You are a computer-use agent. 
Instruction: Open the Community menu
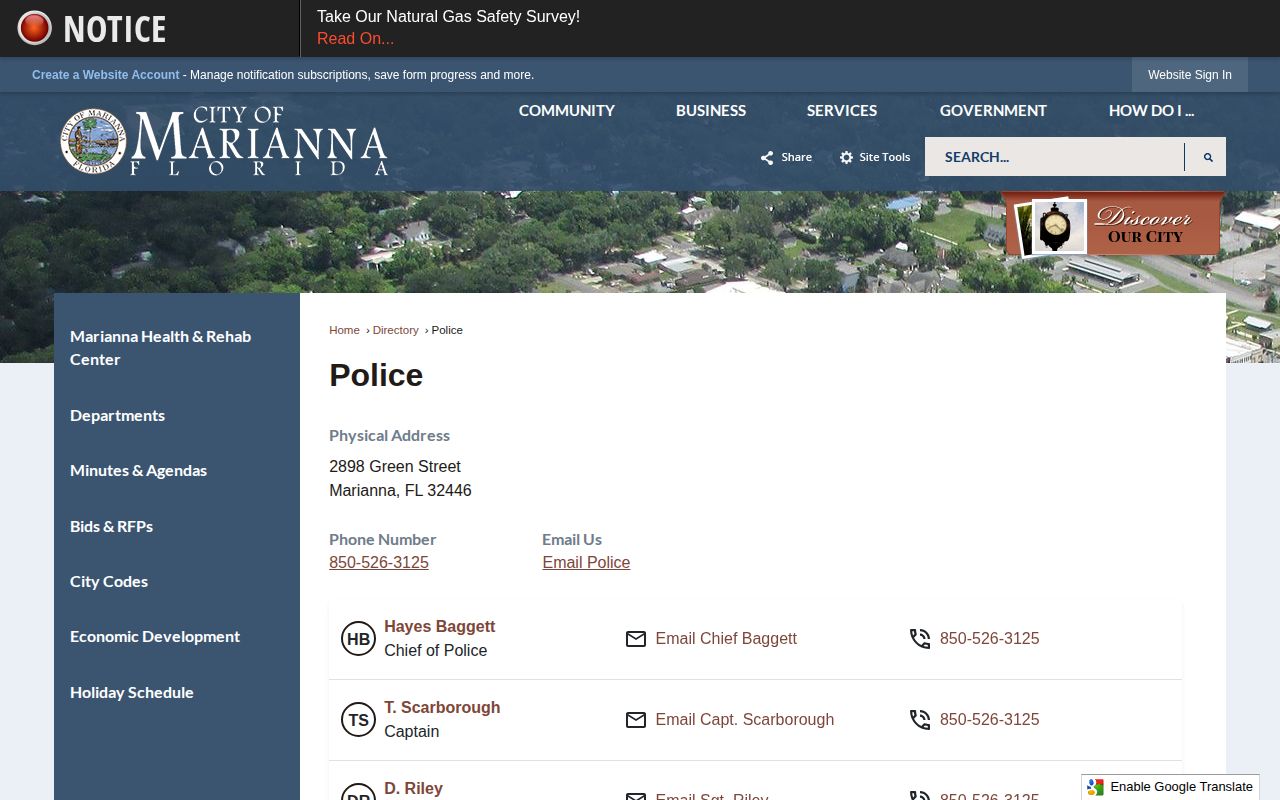567,111
